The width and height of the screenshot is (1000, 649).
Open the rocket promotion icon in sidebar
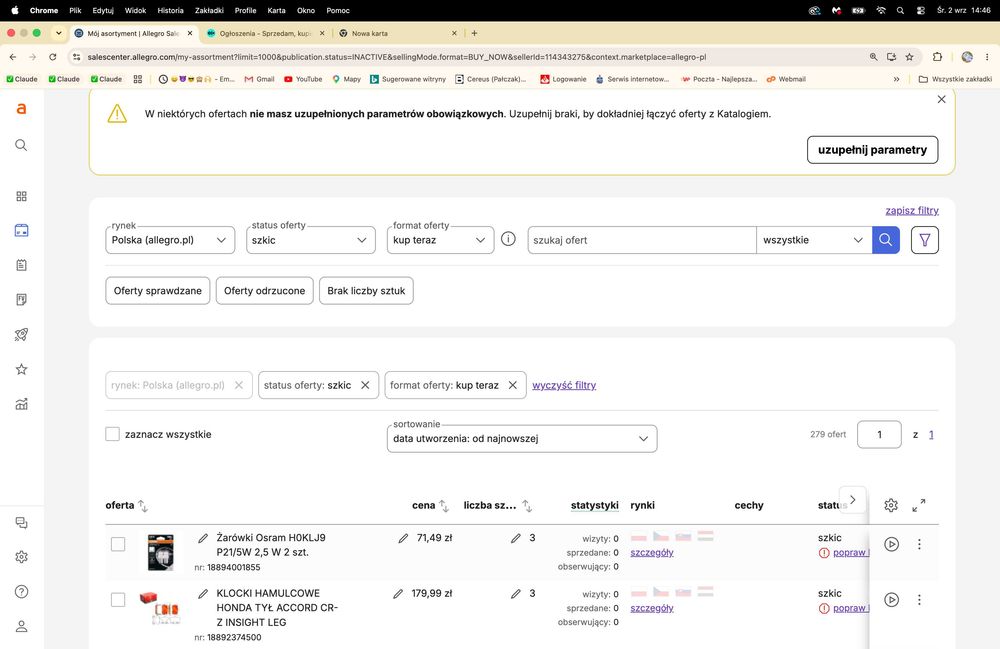pyautogui.click(x=21, y=335)
